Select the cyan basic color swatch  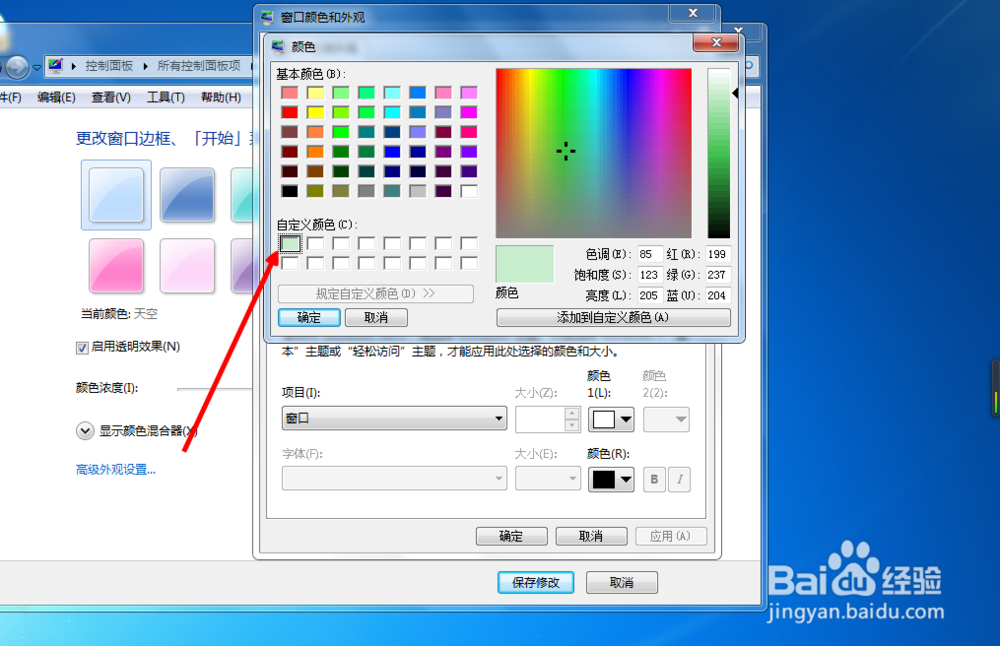392,113
